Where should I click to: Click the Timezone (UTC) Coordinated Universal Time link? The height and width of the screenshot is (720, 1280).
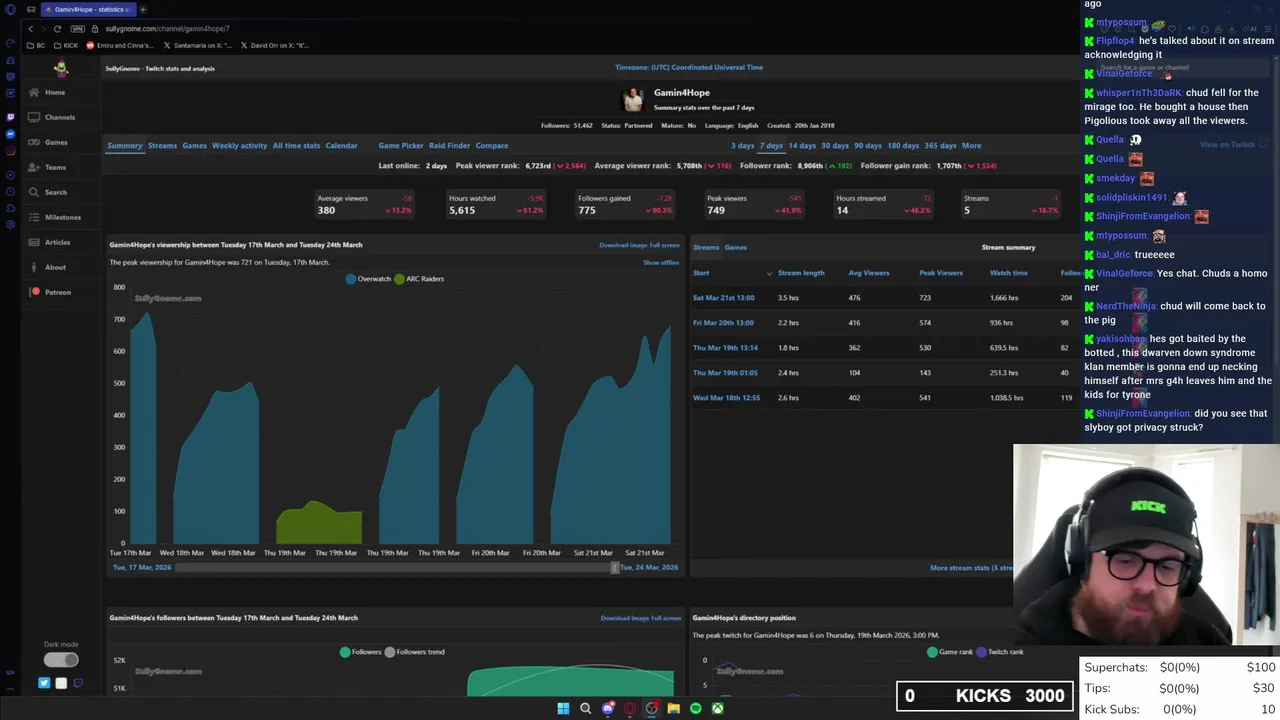click(x=689, y=67)
